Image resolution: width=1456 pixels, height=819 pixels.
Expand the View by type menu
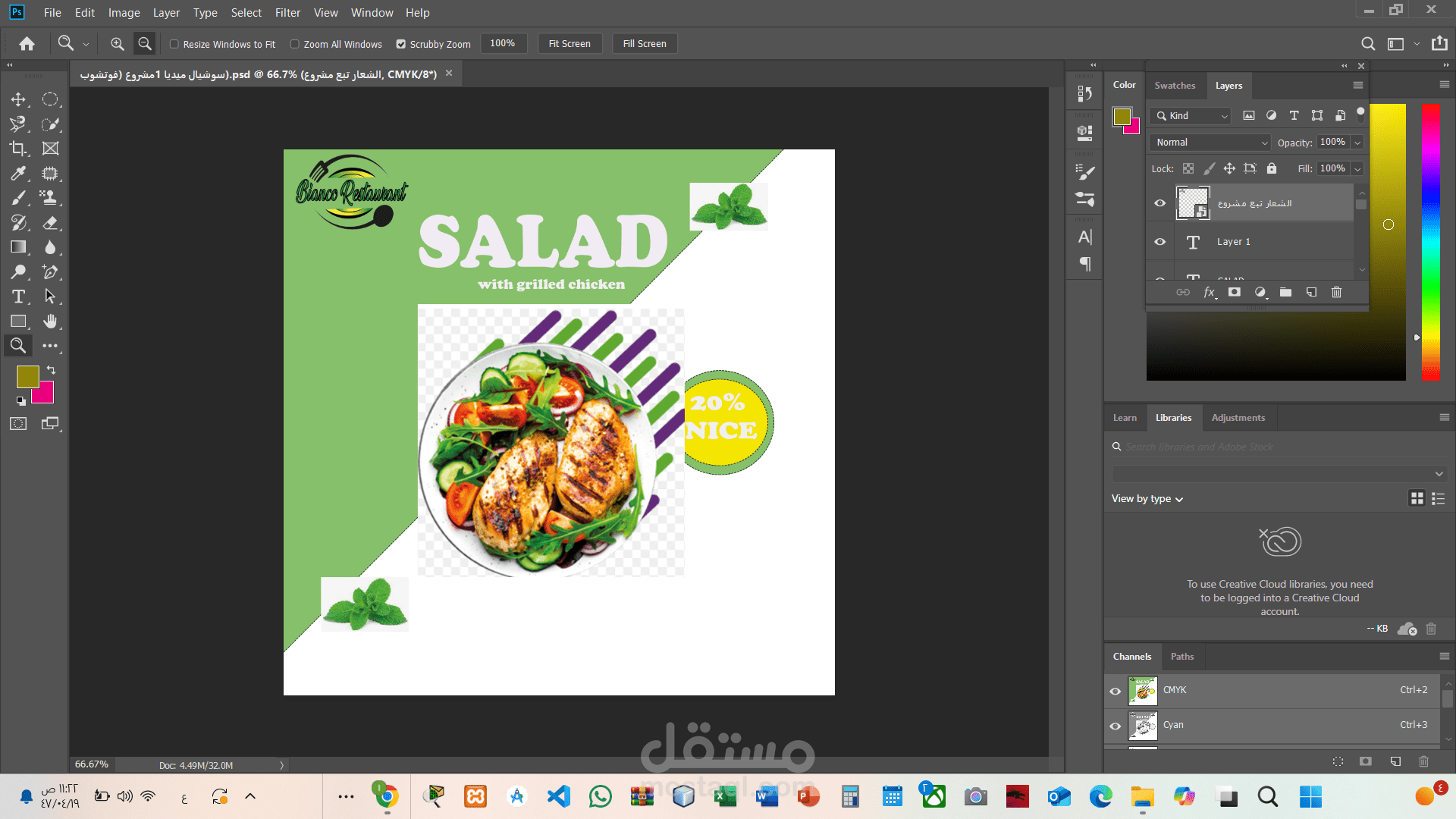1147,499
